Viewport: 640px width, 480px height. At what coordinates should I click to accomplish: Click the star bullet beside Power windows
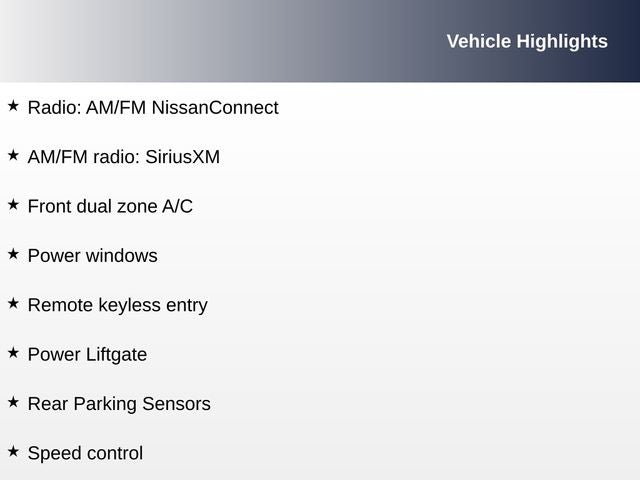pos(13,254)
